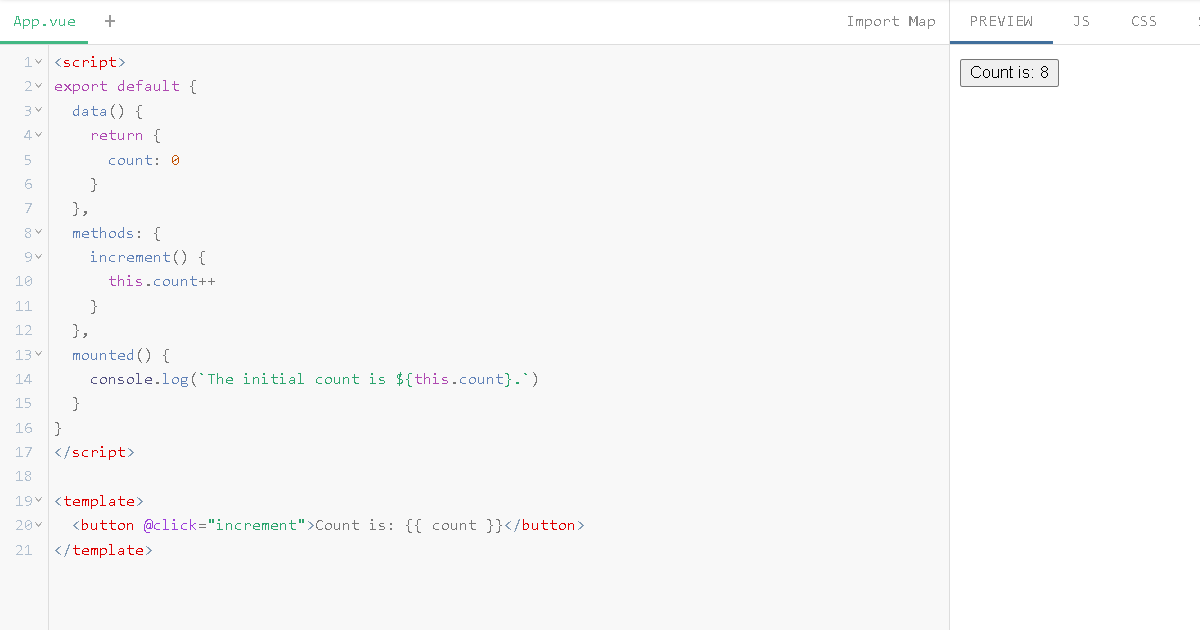
Task: Open the Import Map file
Action: coord(891,21)
